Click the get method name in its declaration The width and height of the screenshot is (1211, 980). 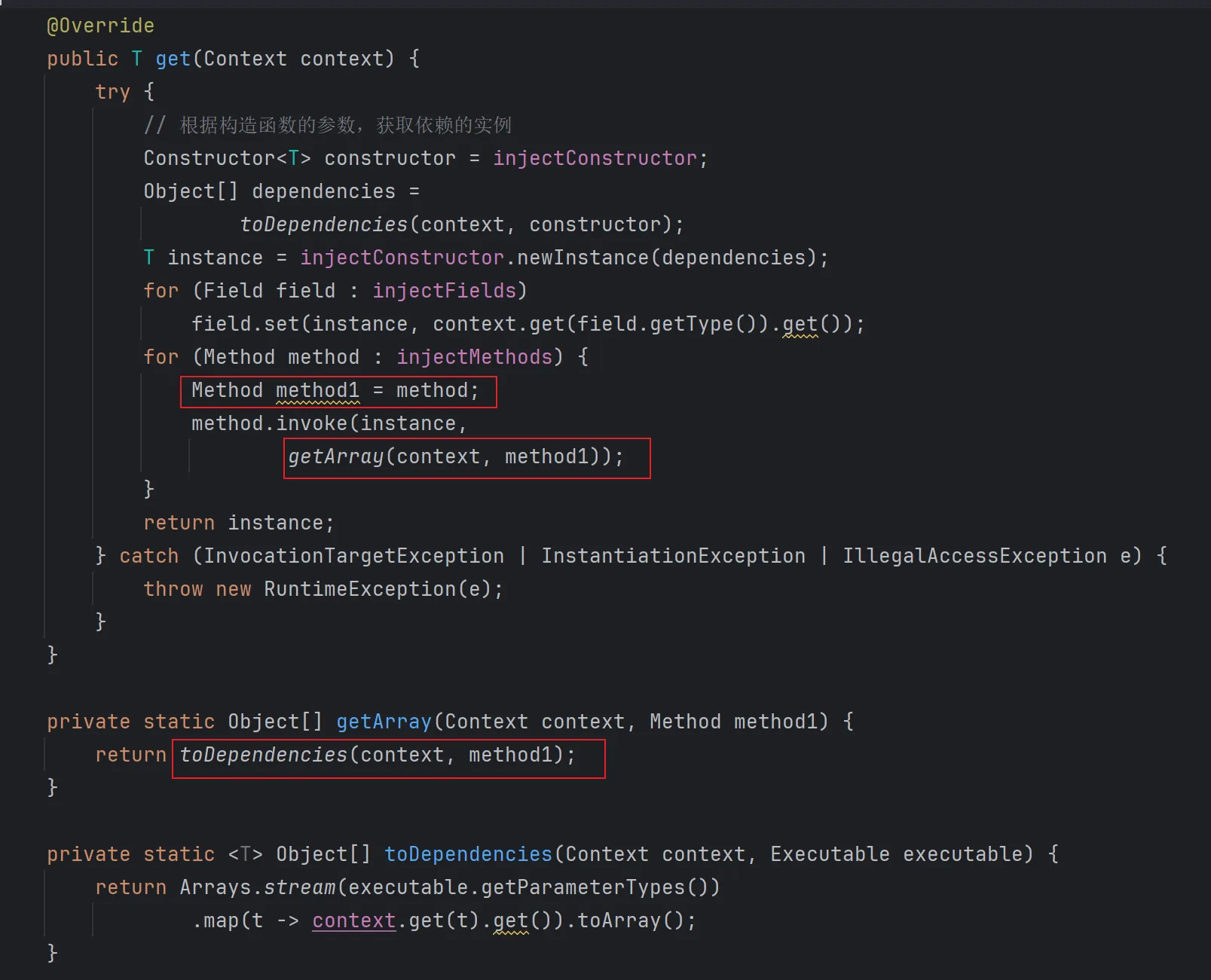(173, 59)
